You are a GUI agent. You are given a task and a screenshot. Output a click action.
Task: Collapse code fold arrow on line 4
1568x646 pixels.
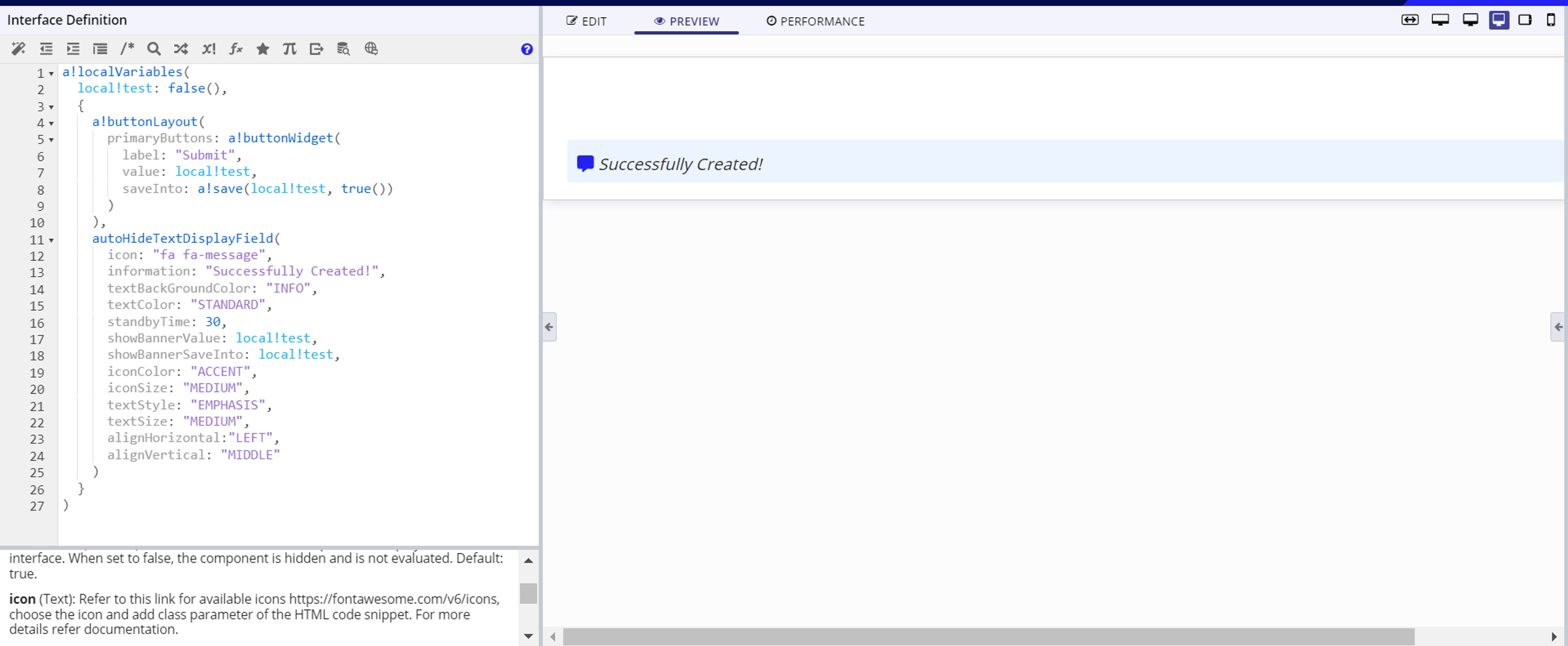coord(51,124)
